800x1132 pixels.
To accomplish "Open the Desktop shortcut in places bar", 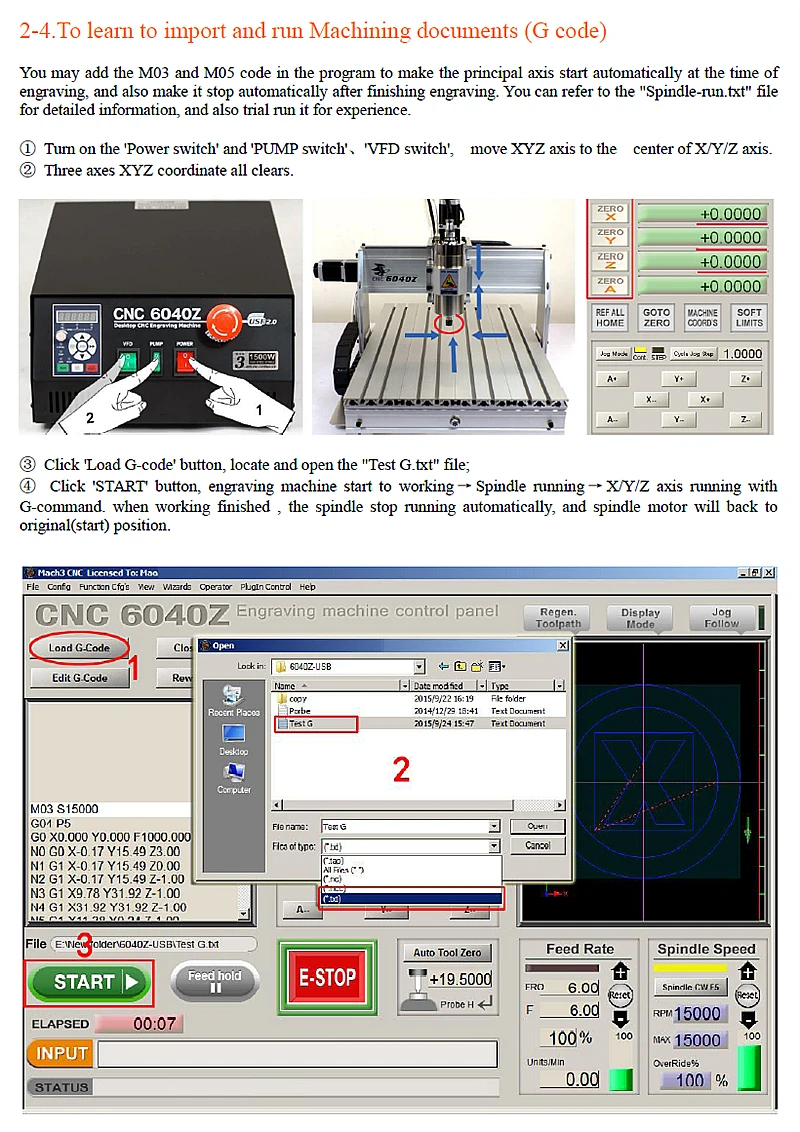I will click(x=234, y=741).
